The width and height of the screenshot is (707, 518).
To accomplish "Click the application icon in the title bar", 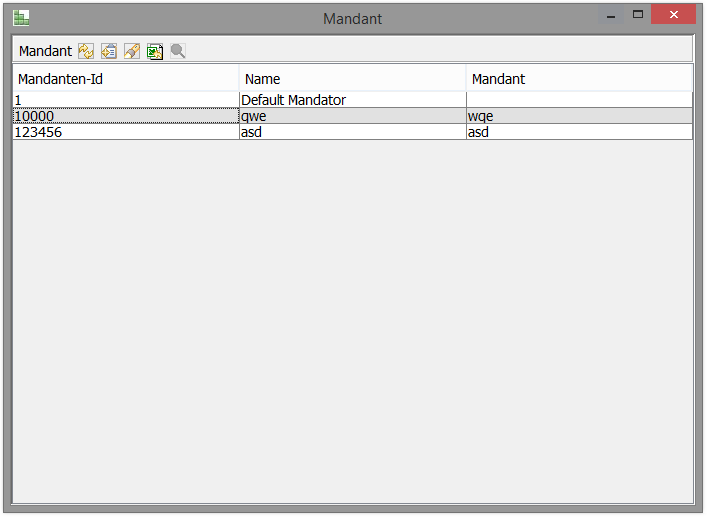I will click(21, 17).
